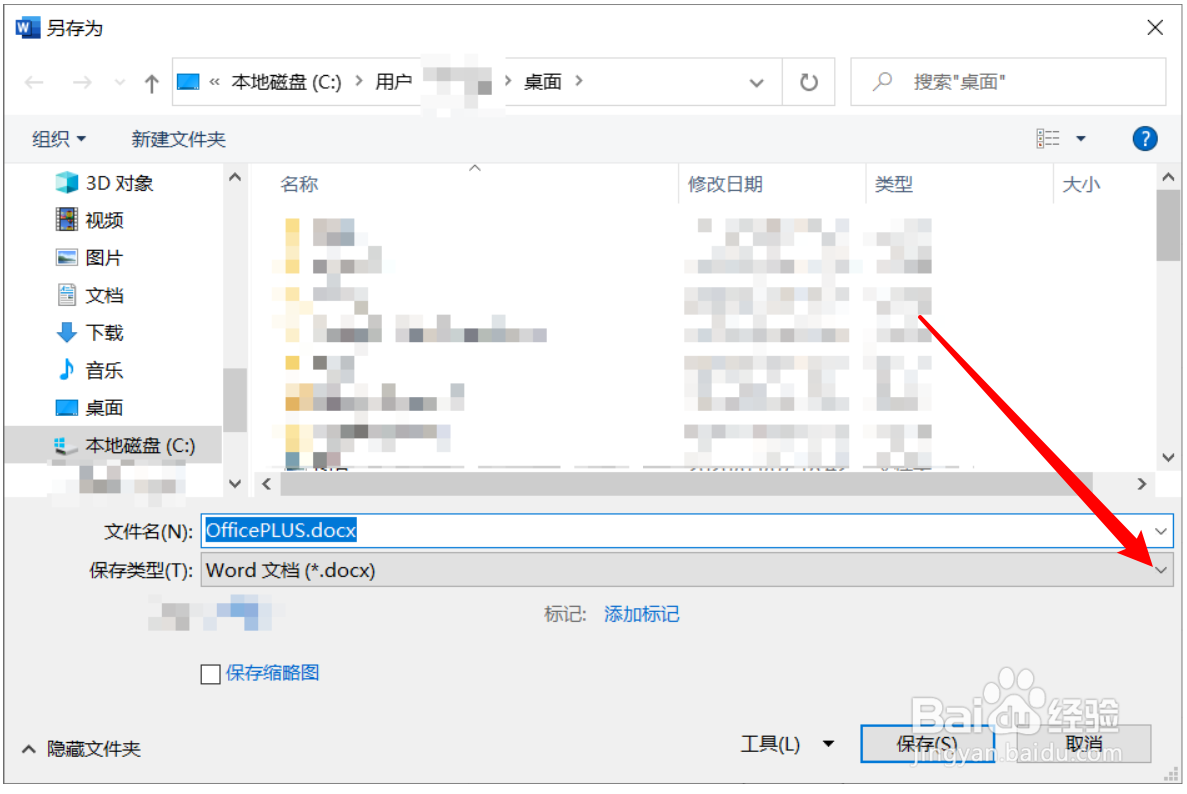This screenshot has height=794, width=1187.
Task: Enable the 保存缩略图 checkbox
Action: [x=210, y=673]
